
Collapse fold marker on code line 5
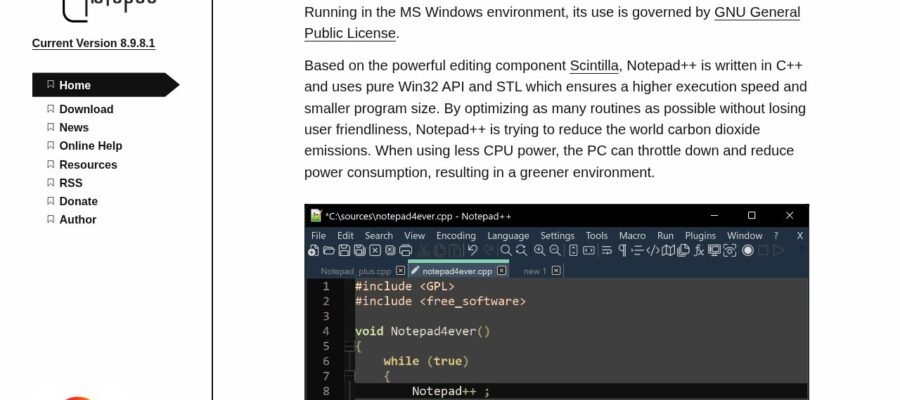(x=348, y=346)
